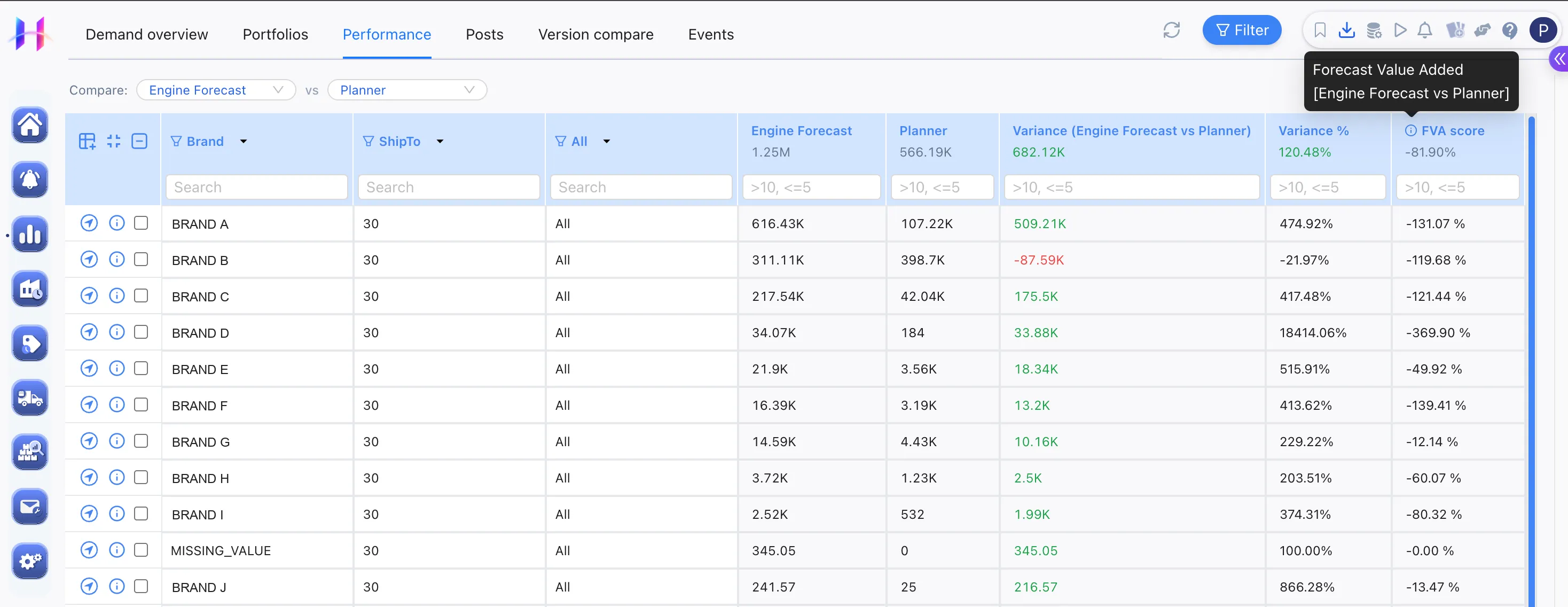Click the FVA score column header
Screen dimensions: 1568x607
click(x=1452, y=130)
